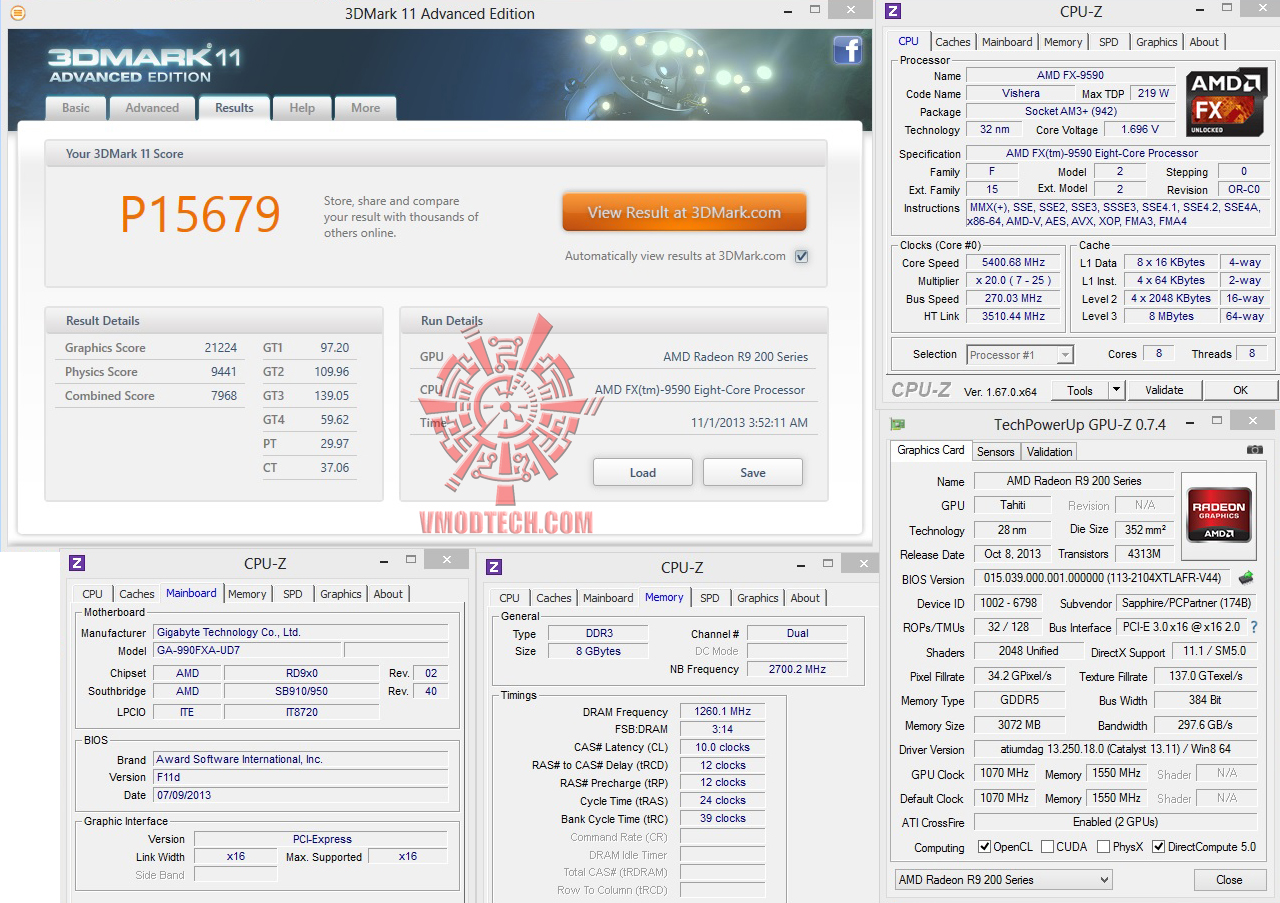Click the P15679 score value

[x=200, y=214]
